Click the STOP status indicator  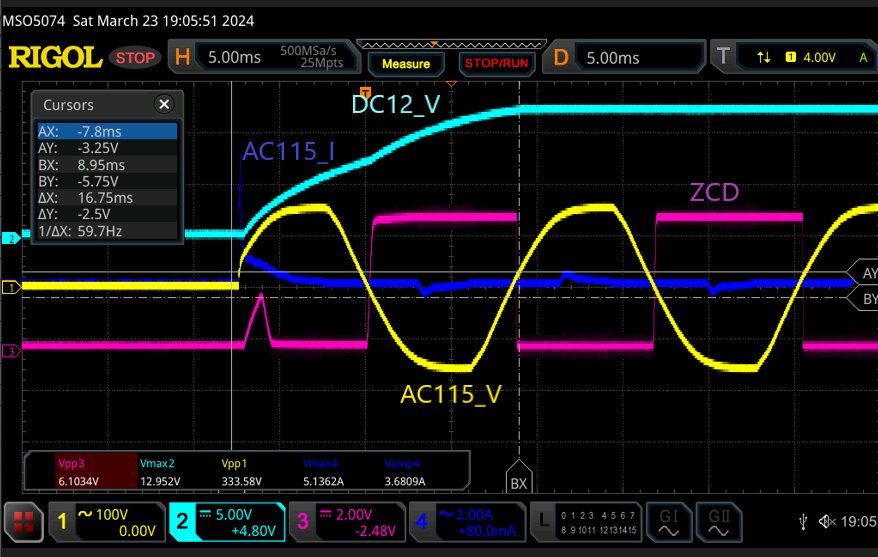click(135, 58)
